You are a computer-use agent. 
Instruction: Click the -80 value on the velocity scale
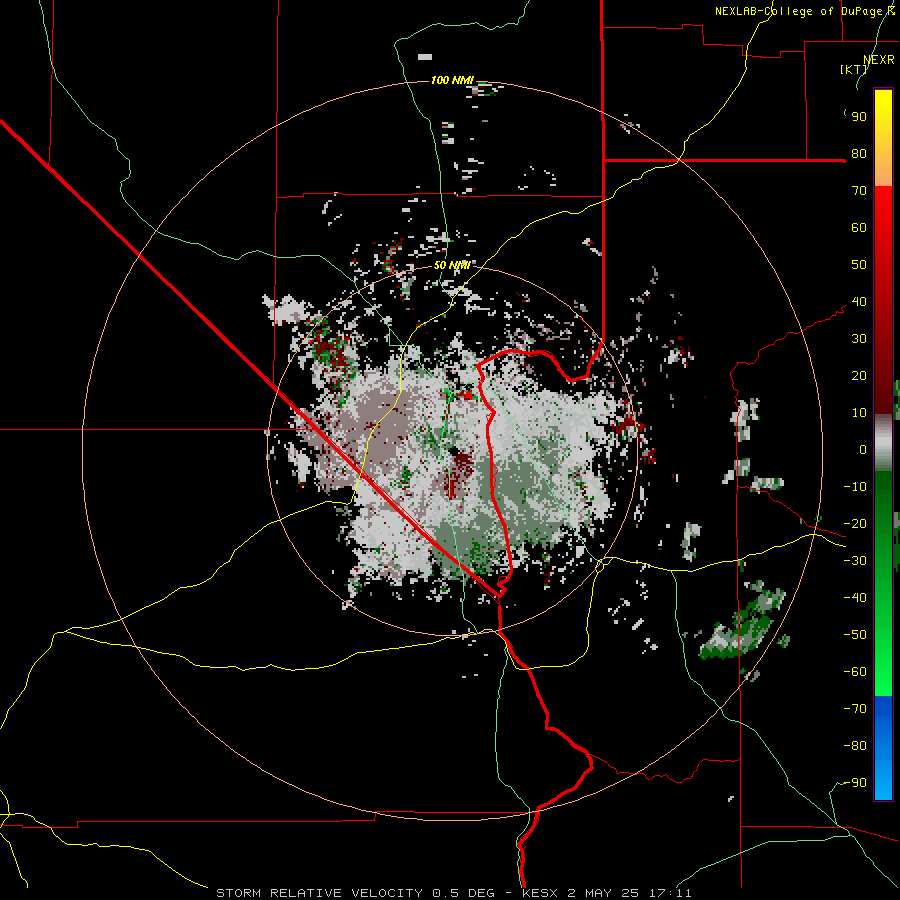855,746
